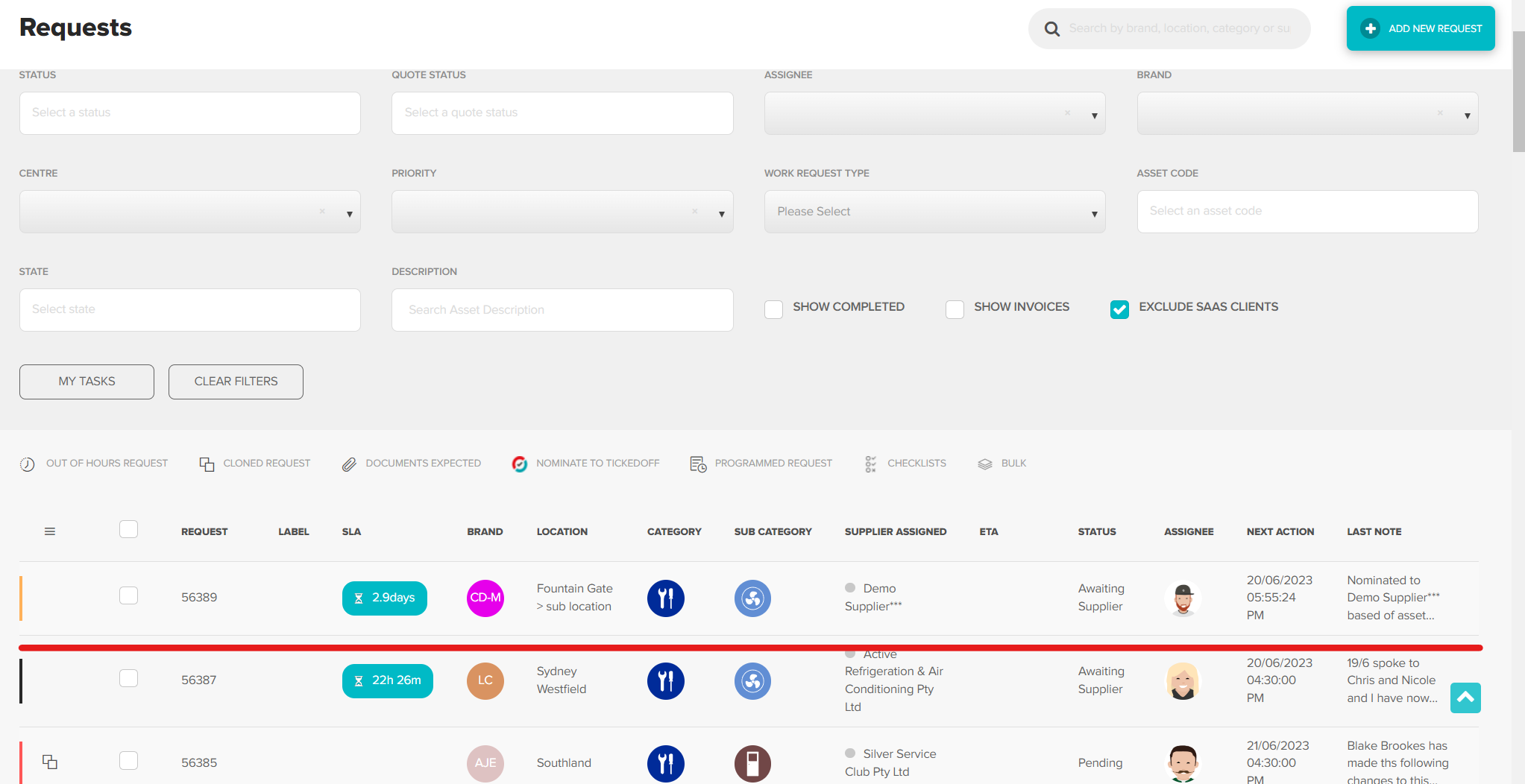Click the 22h 26m SLA badge

pos(388,681)
